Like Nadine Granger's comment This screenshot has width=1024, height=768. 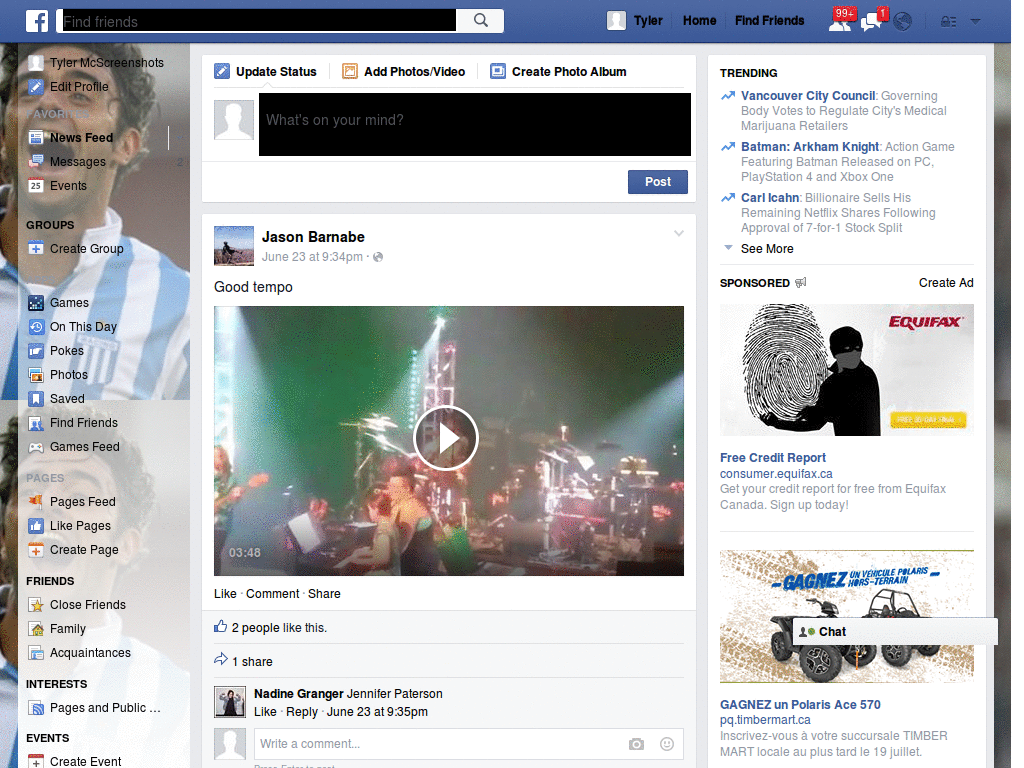(265, 712)
